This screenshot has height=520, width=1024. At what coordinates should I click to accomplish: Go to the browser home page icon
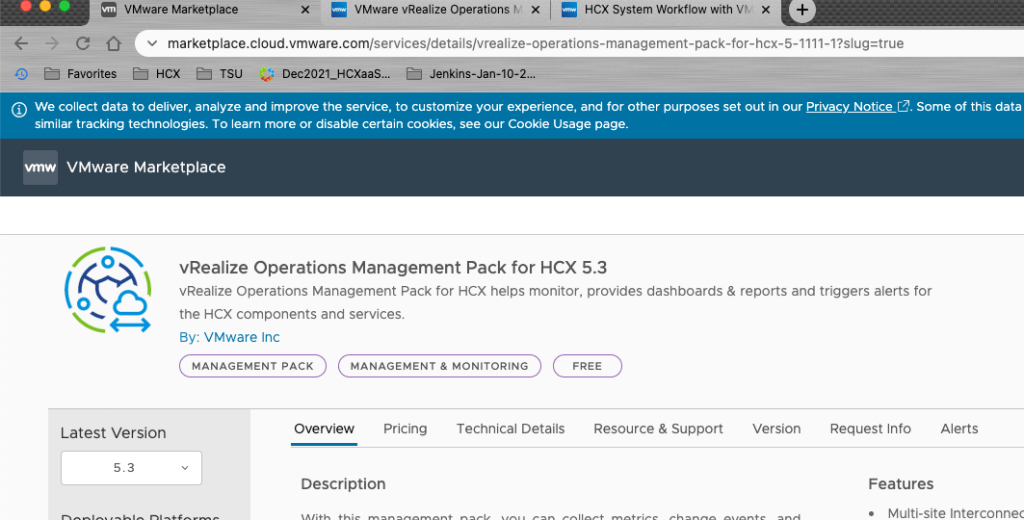(114, 44)
